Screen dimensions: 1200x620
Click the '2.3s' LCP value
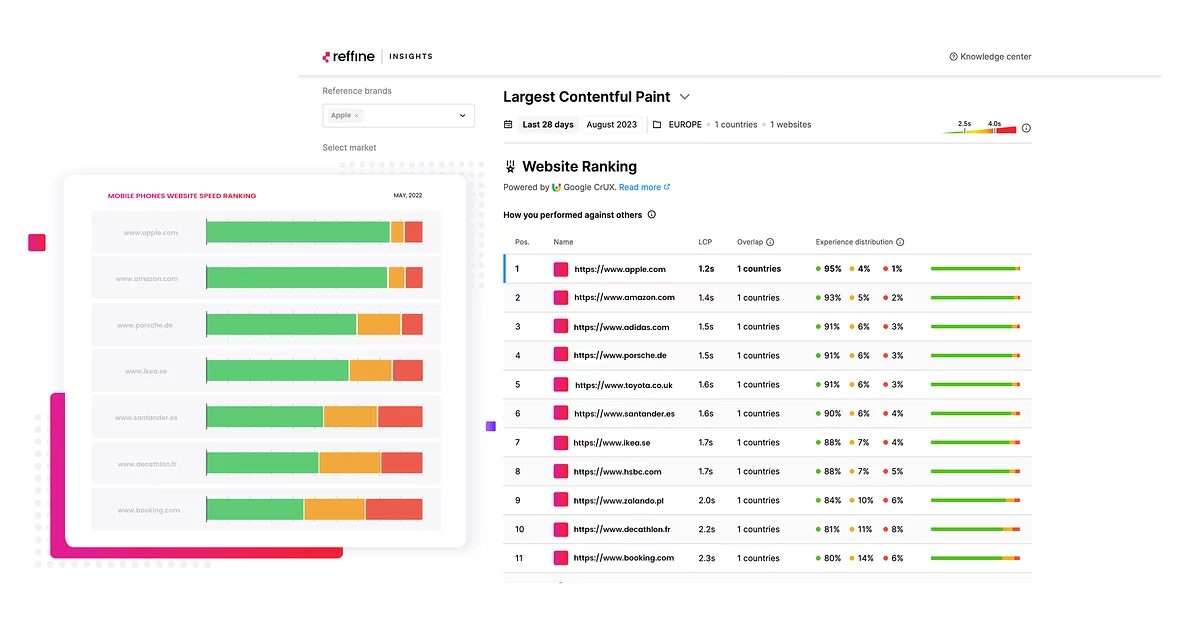(707, 559)
